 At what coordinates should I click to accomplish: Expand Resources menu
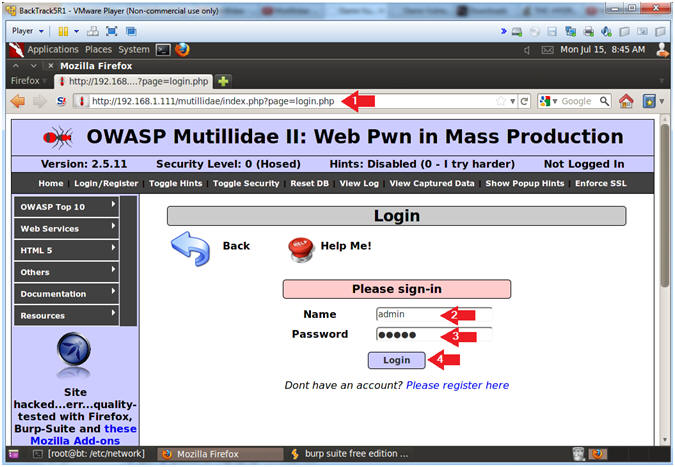point(66,315)
